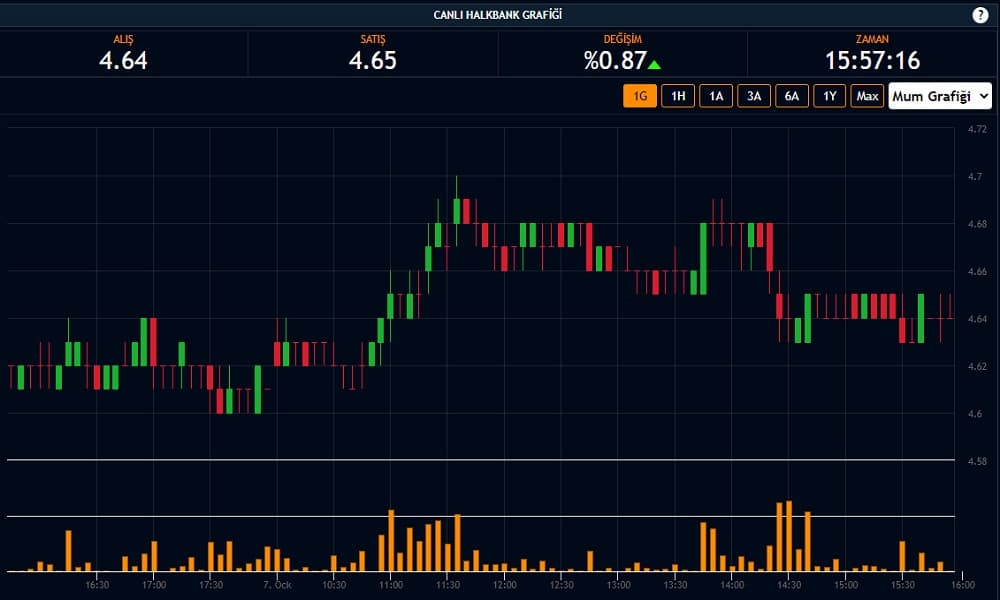Click the 15:00 time axis label
The width and height of the screenshot is (1000, 600).
846,585
